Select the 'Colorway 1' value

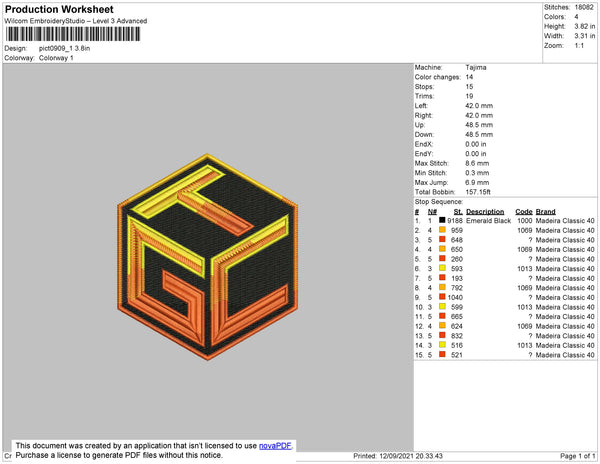click(56, 58)
